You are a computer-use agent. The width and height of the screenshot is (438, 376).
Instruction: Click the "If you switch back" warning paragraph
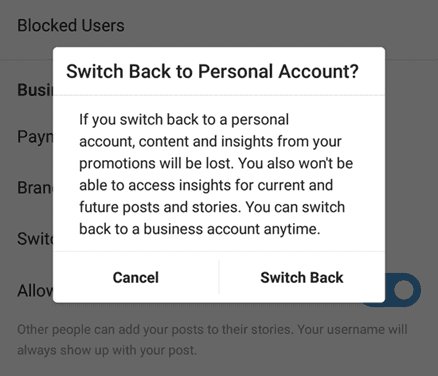[216, 174]
